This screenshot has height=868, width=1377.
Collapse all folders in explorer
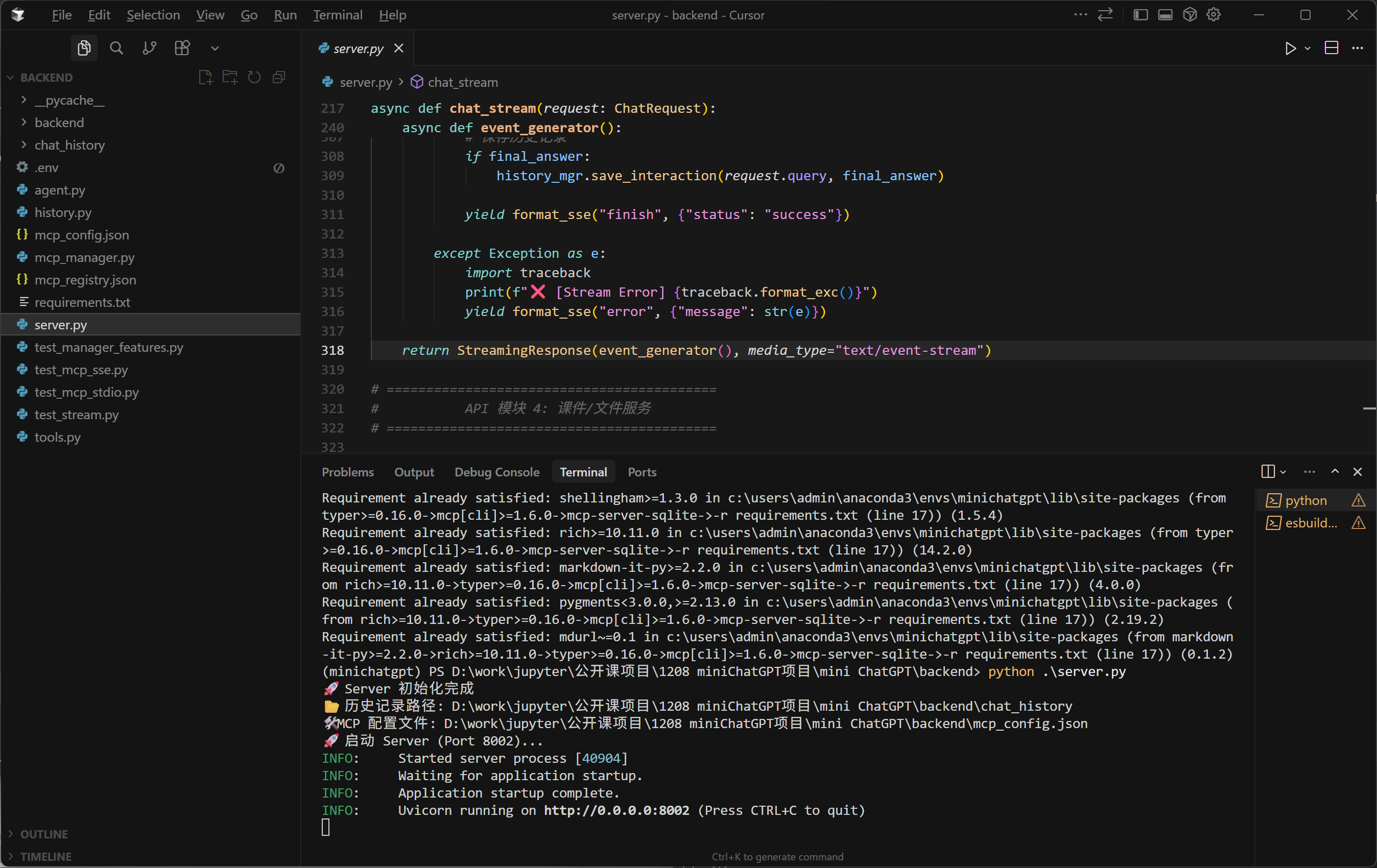coord(279,77)
